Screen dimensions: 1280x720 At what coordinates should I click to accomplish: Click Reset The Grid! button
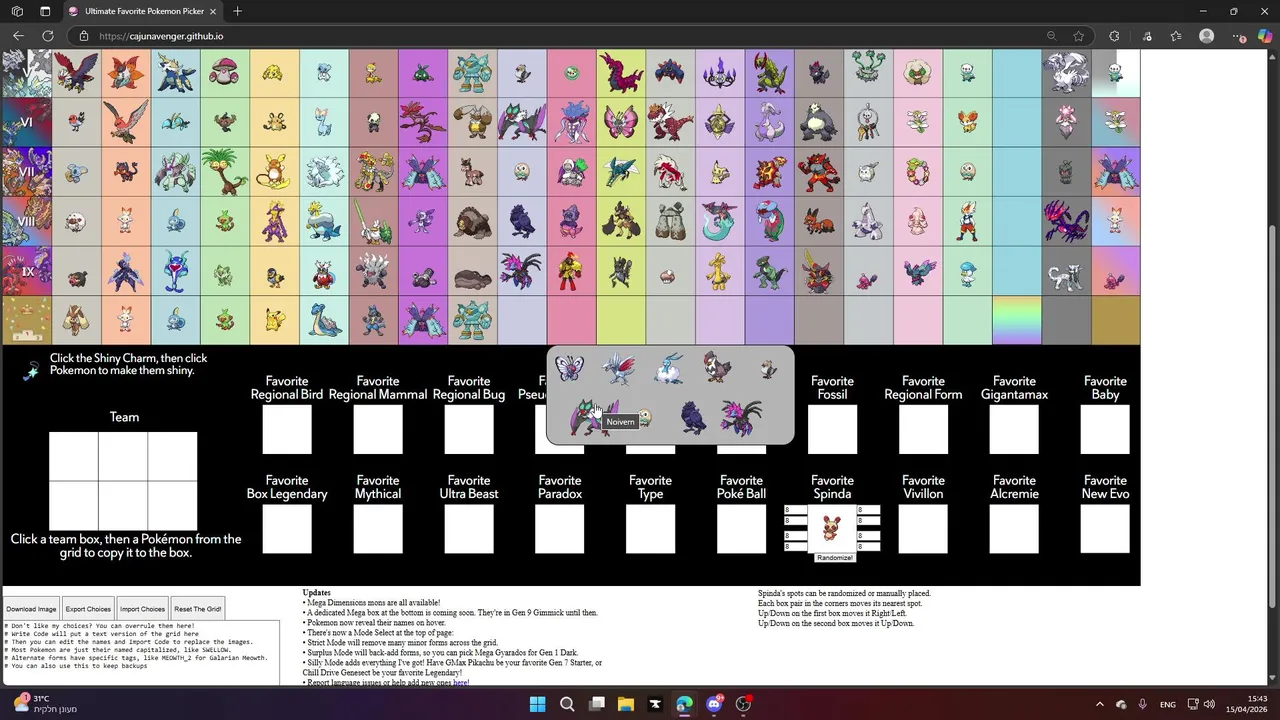pyautogui.click(x=197, y=609)
